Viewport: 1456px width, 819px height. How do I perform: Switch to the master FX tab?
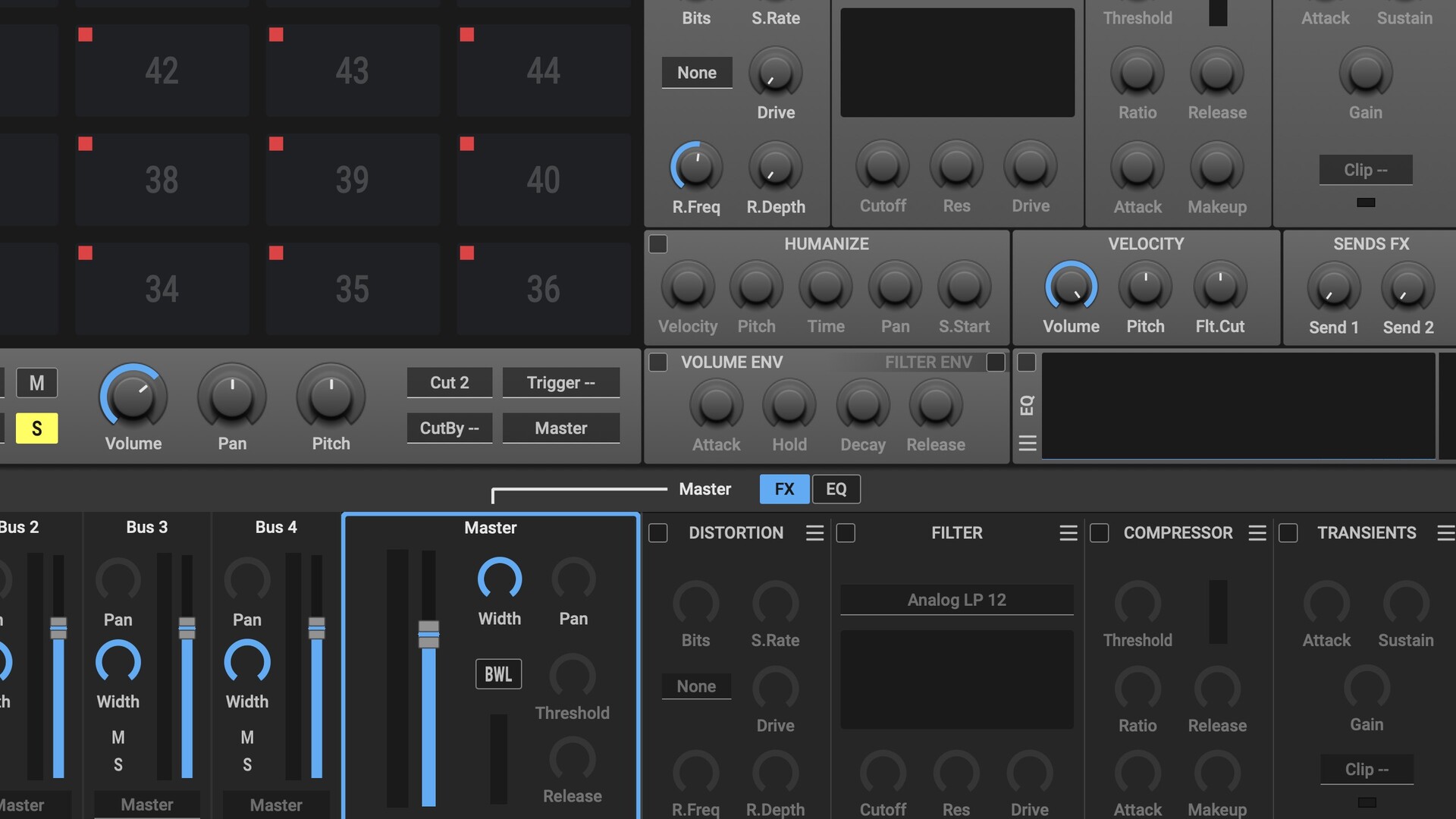pyautogui.click(x=785, y=489)
